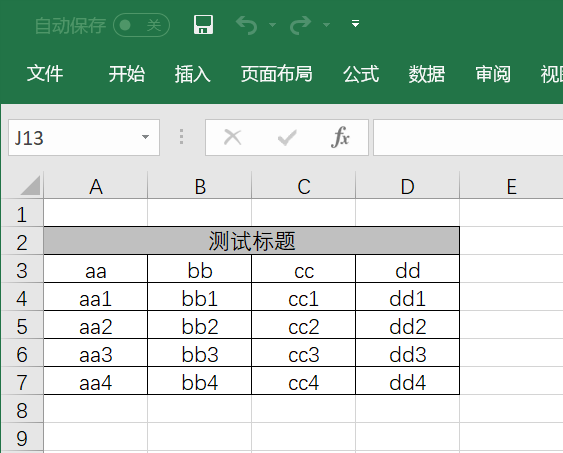
Task: Open the Undo history dropdown arrow
Action: [x=273, y=25]
